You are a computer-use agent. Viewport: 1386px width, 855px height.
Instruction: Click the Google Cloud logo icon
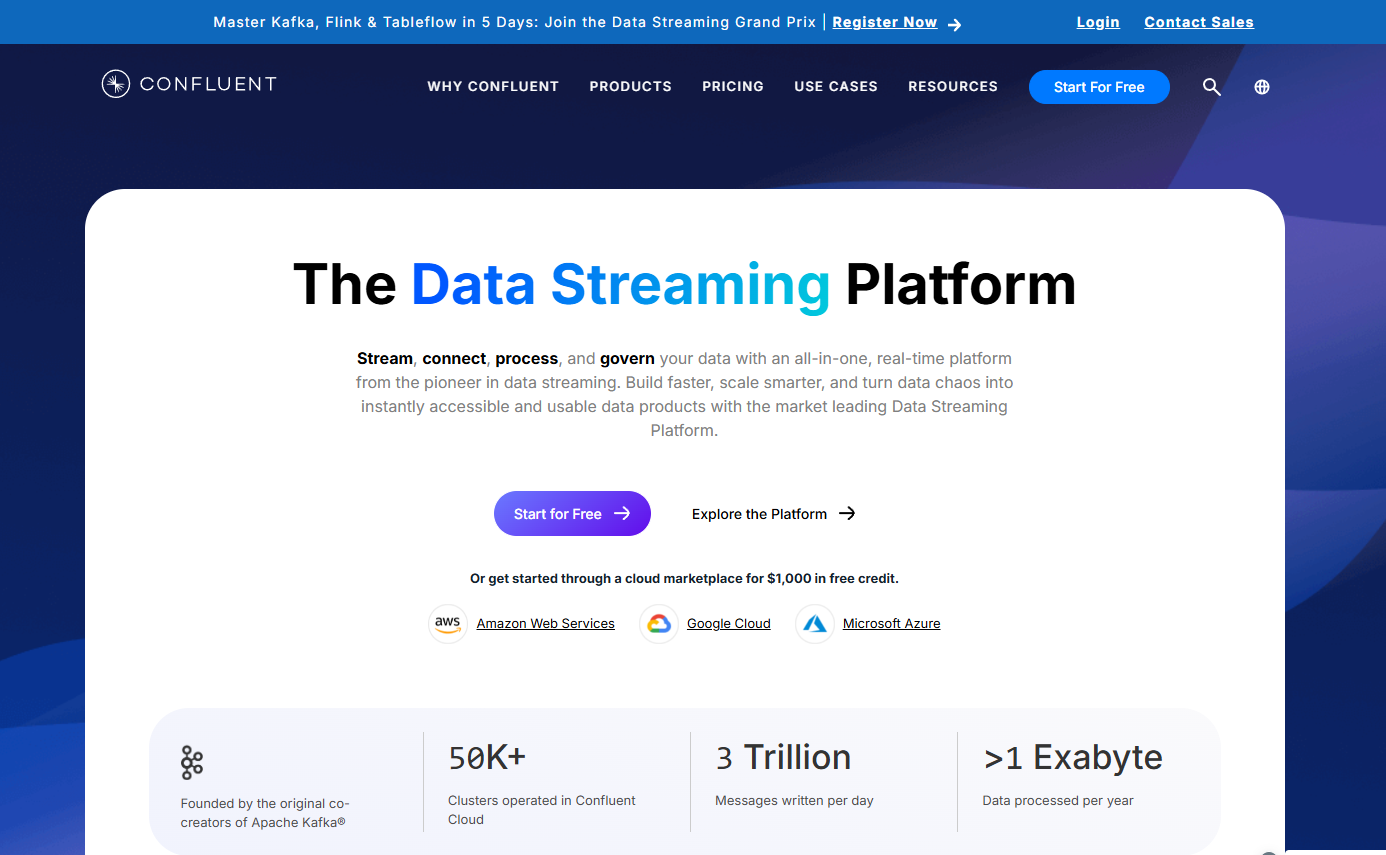coord(658,623)
